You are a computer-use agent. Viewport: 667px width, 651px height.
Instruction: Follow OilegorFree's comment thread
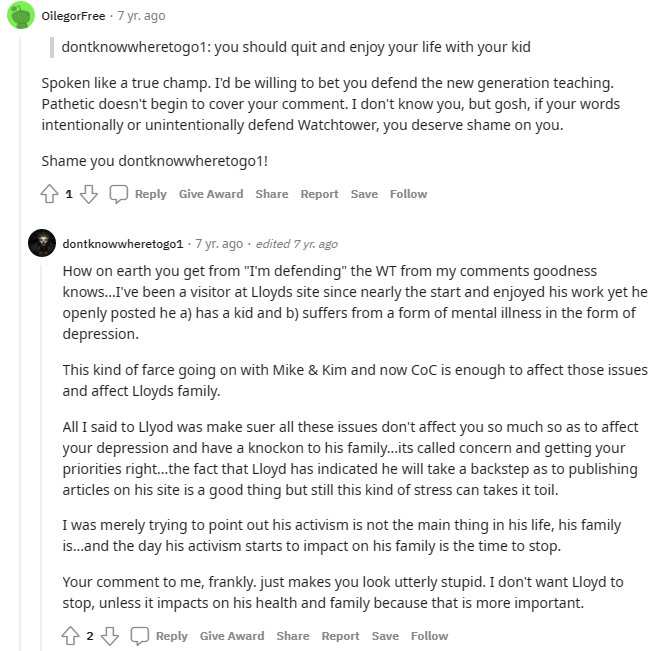[x=408, y=194]
